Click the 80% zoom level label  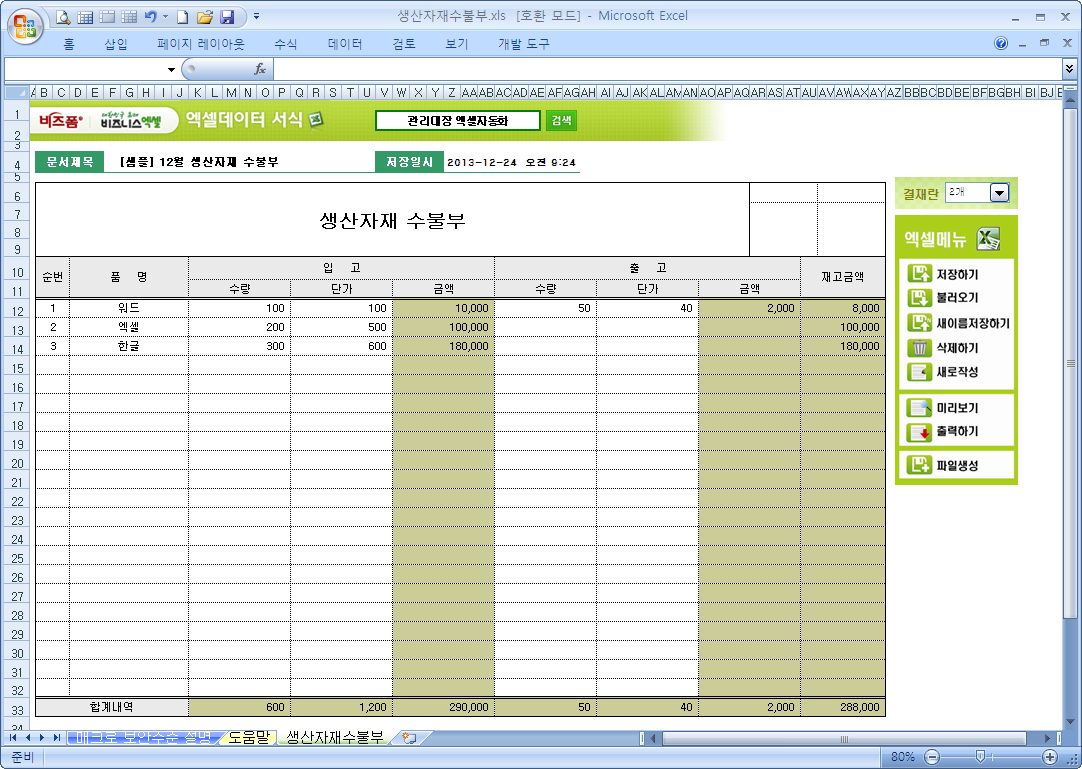(x=903, y=757)
